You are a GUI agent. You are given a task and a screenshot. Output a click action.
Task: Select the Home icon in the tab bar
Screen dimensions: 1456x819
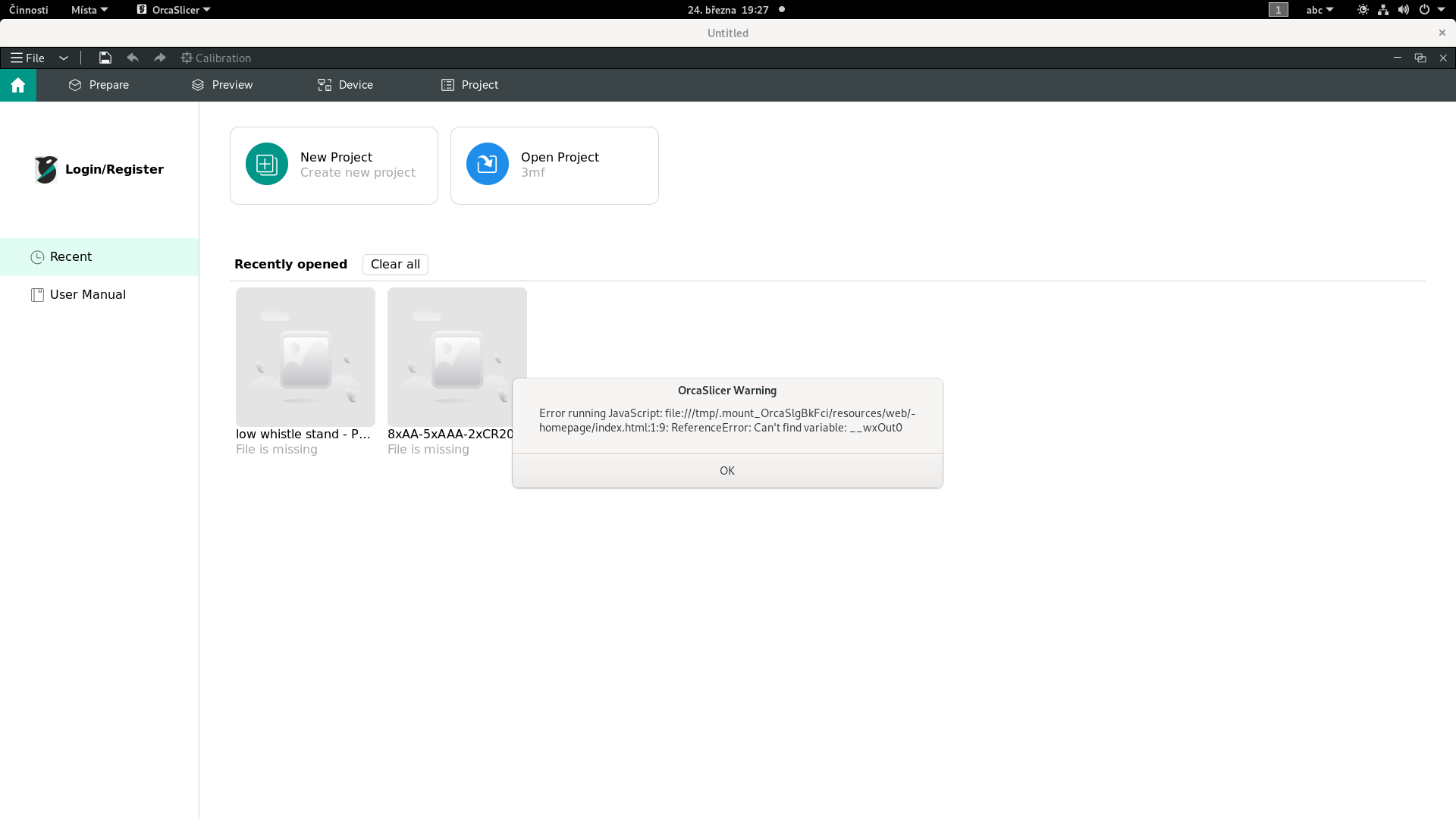pyautogui.click(x=17, y=85)
